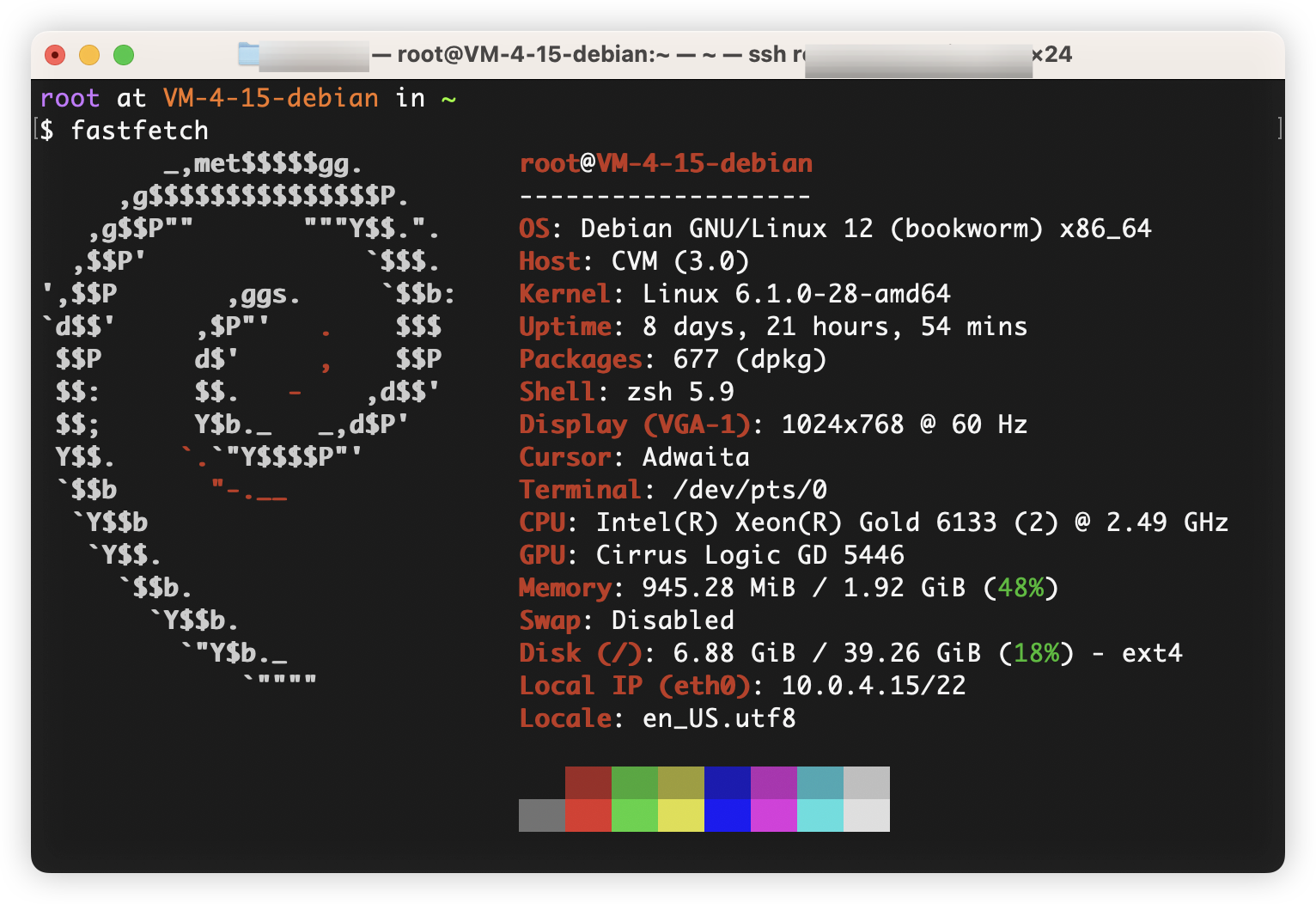
Task: Click the Uptime 8 days line
Action: point(773,327)
